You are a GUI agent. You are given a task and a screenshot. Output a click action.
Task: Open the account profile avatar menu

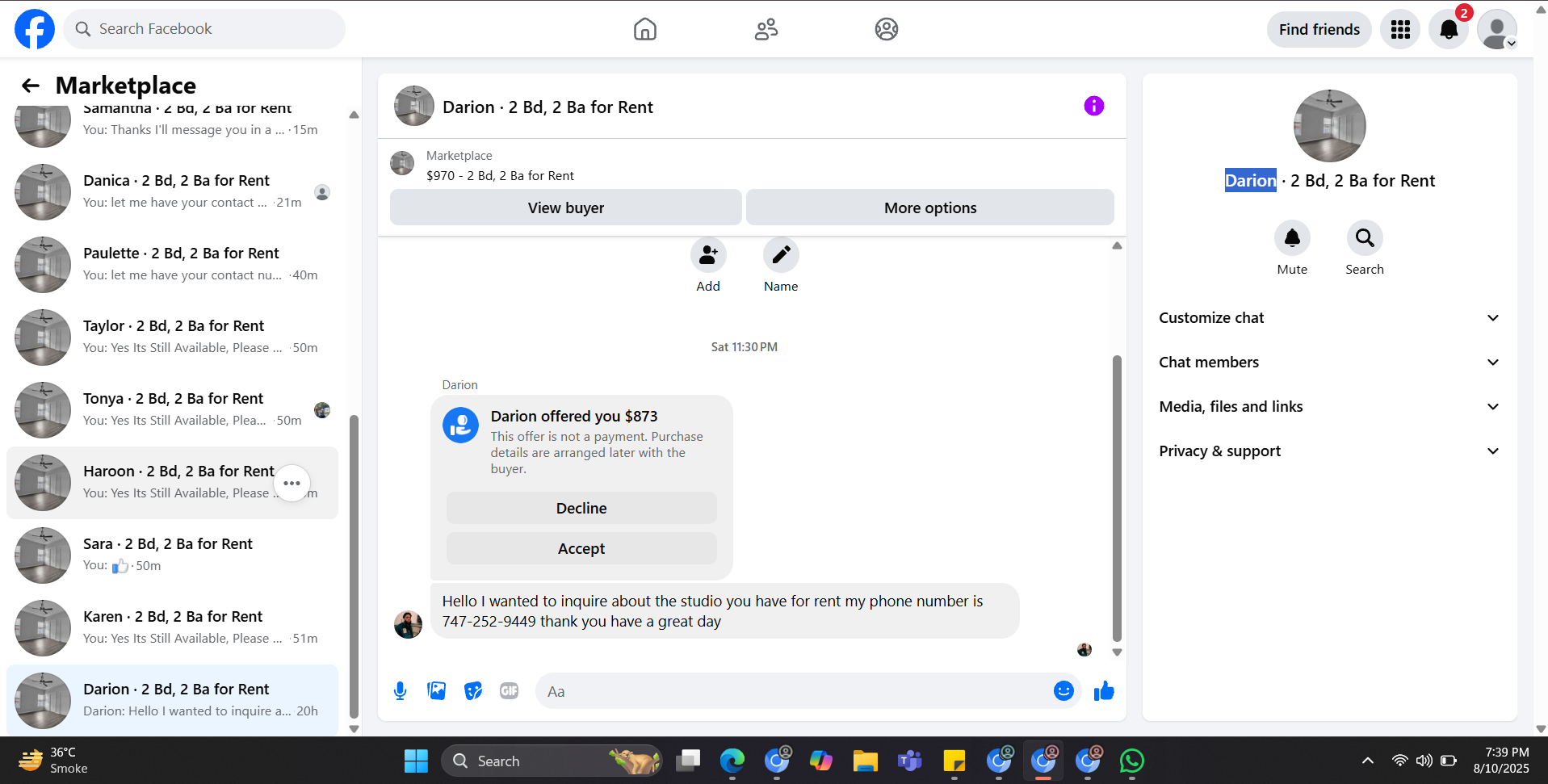click(x=1497, y=30)
